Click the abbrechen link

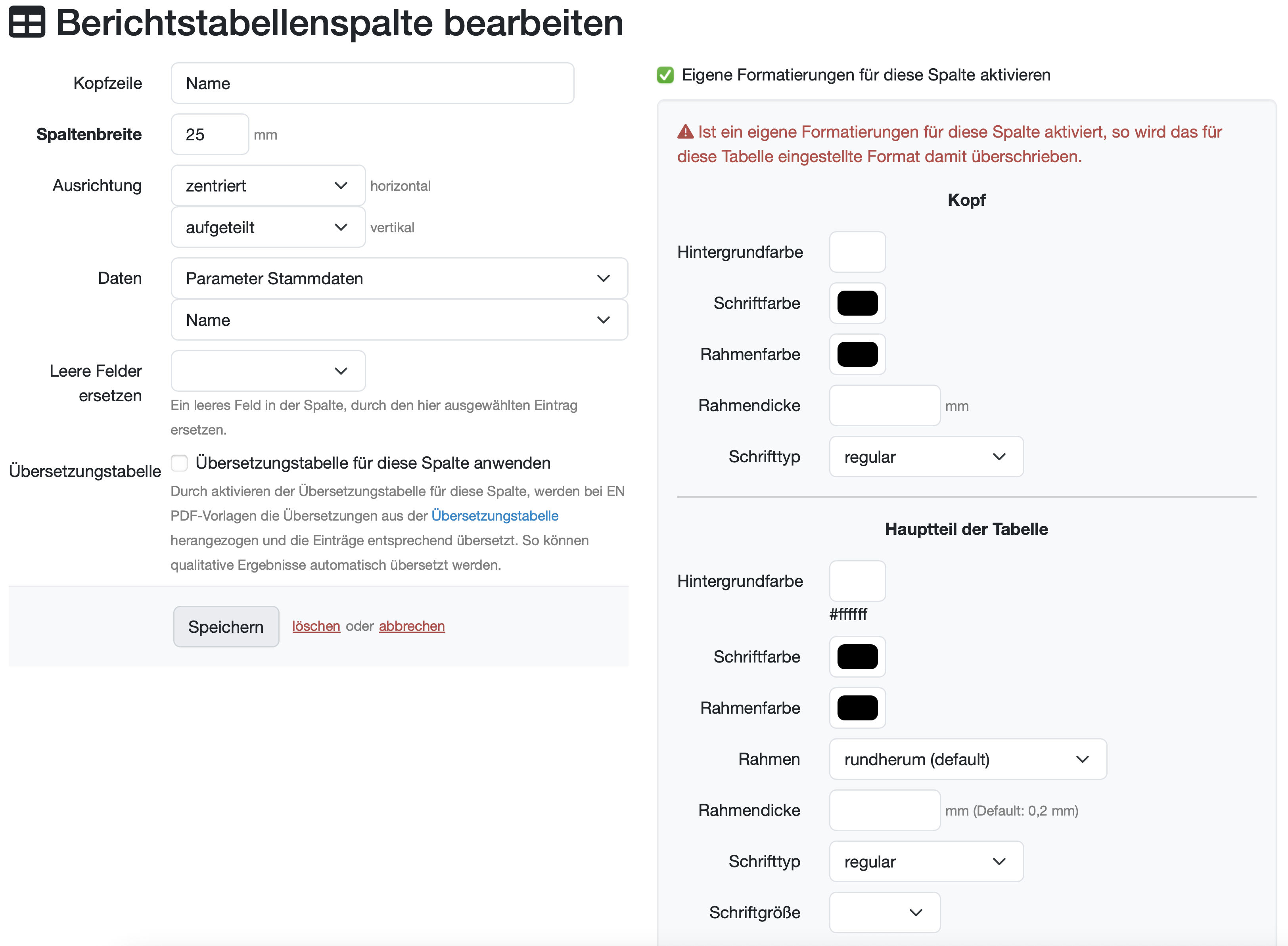tap(412, 626)
